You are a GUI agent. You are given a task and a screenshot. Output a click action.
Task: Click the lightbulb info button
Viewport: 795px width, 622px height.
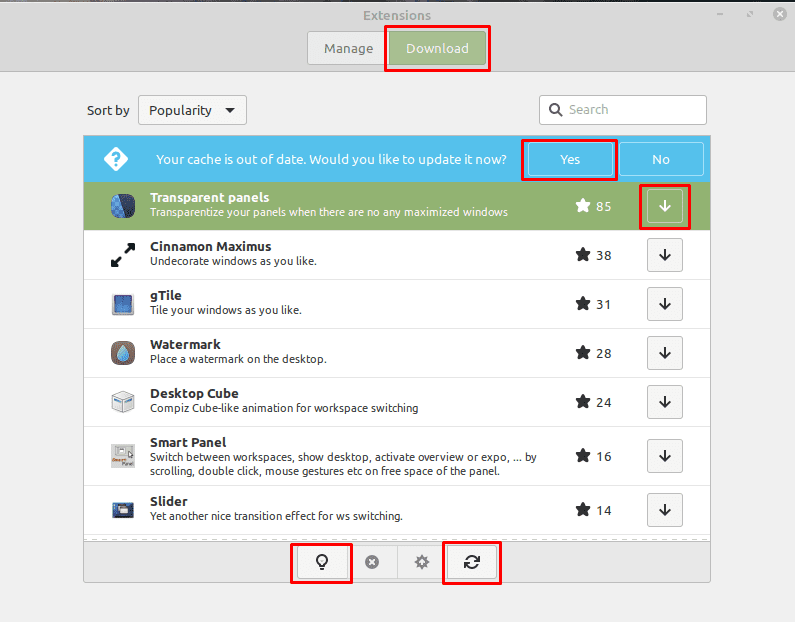pos(322,562)
